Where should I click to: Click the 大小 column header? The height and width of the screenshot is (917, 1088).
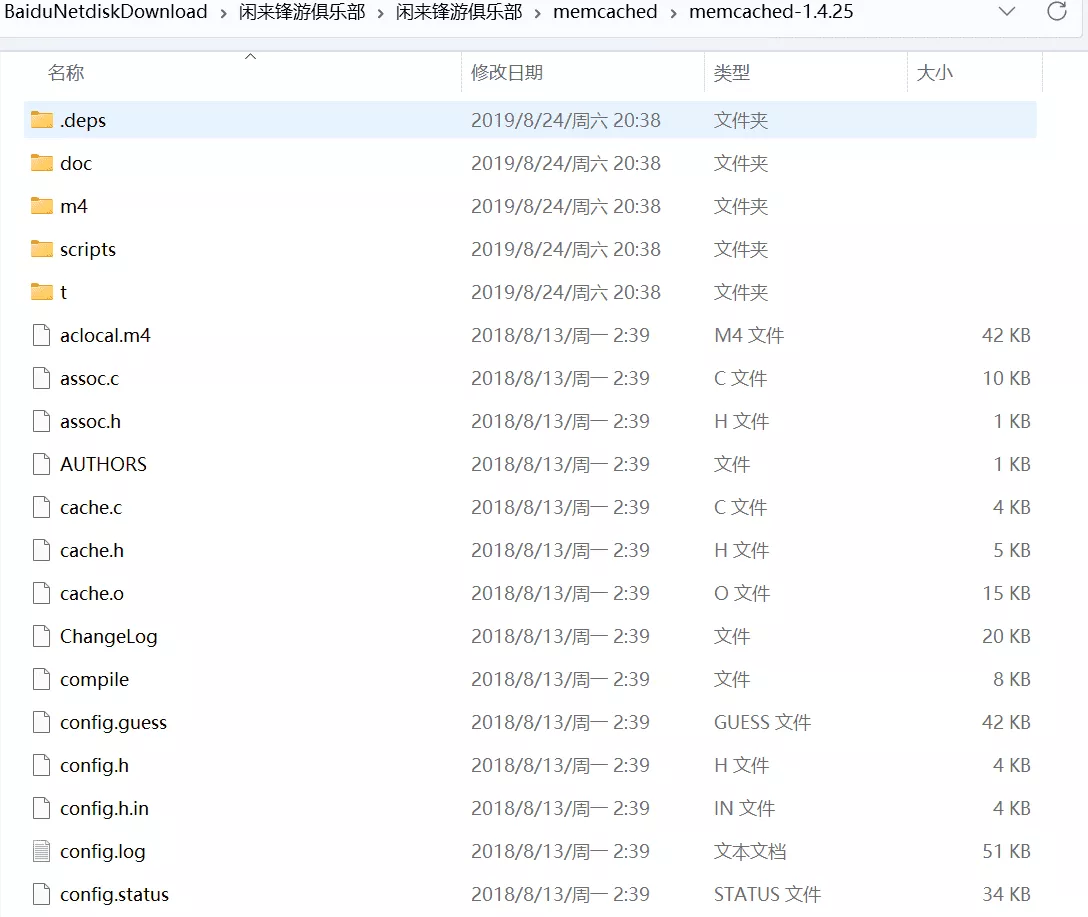point(935,73)
